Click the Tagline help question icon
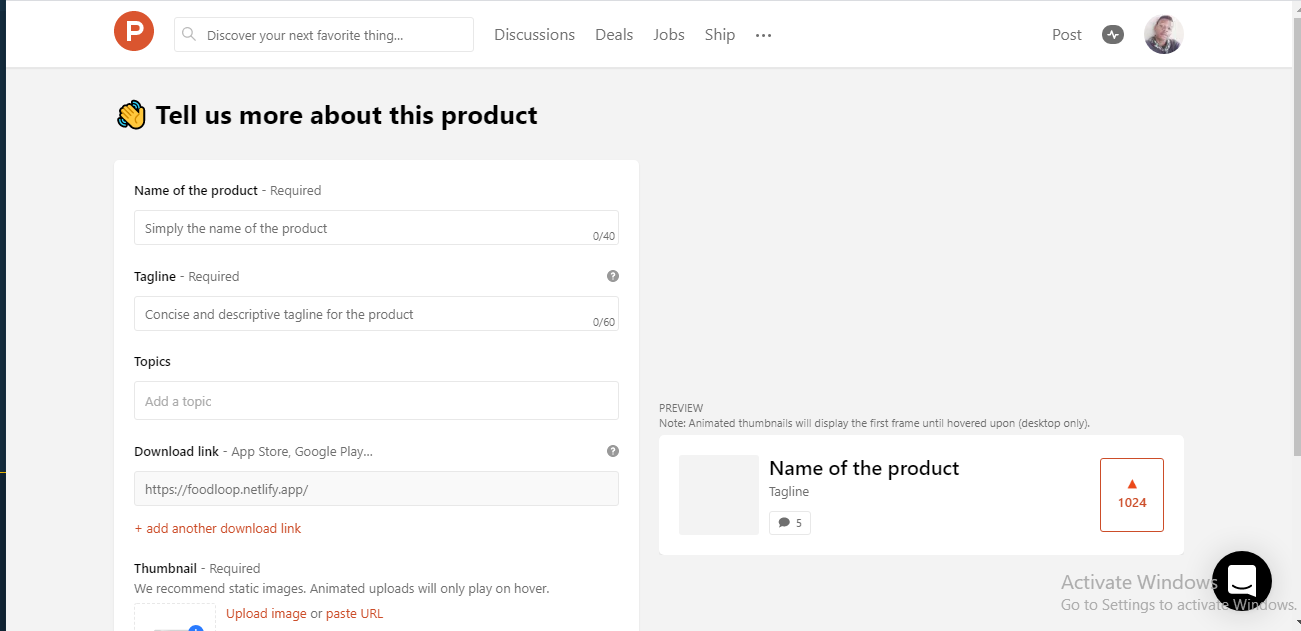The height and width of the screenshot is (631, 1301). [x=613, y=276]
